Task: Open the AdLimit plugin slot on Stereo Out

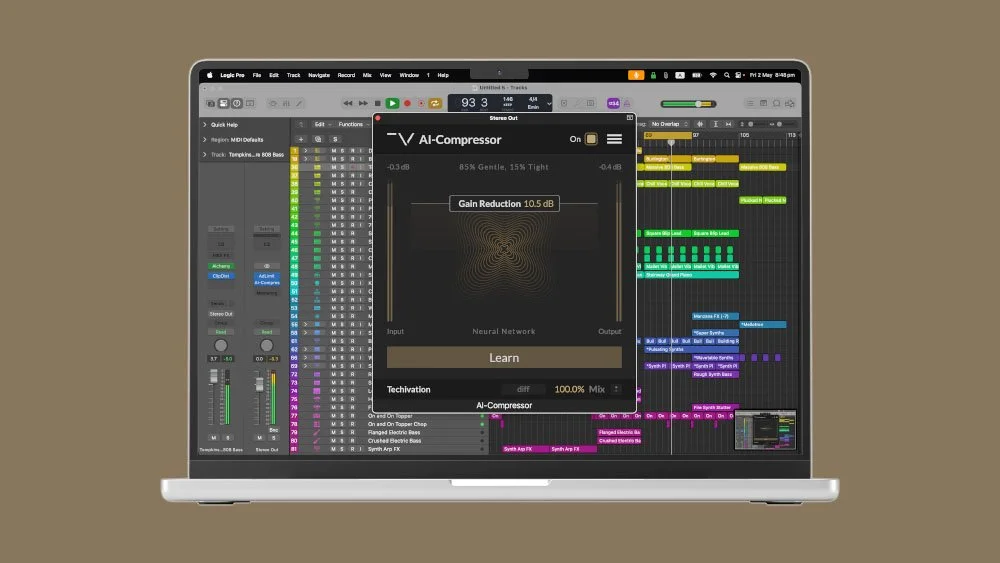Action: (267, 276)
